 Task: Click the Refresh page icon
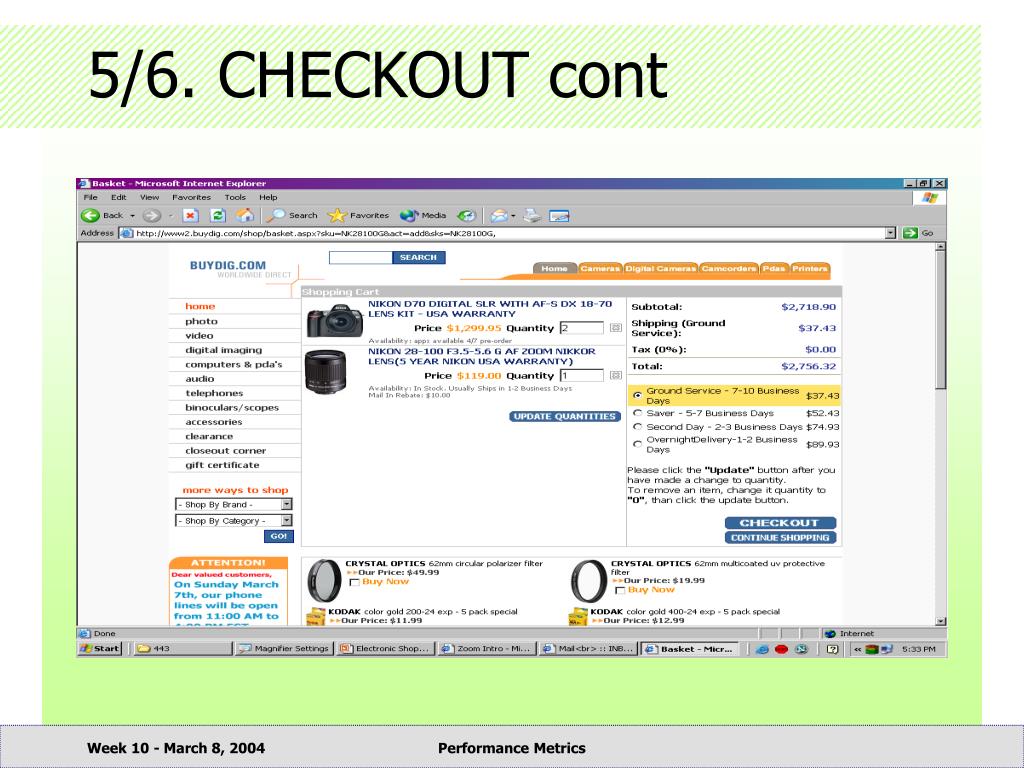point(218,216)
